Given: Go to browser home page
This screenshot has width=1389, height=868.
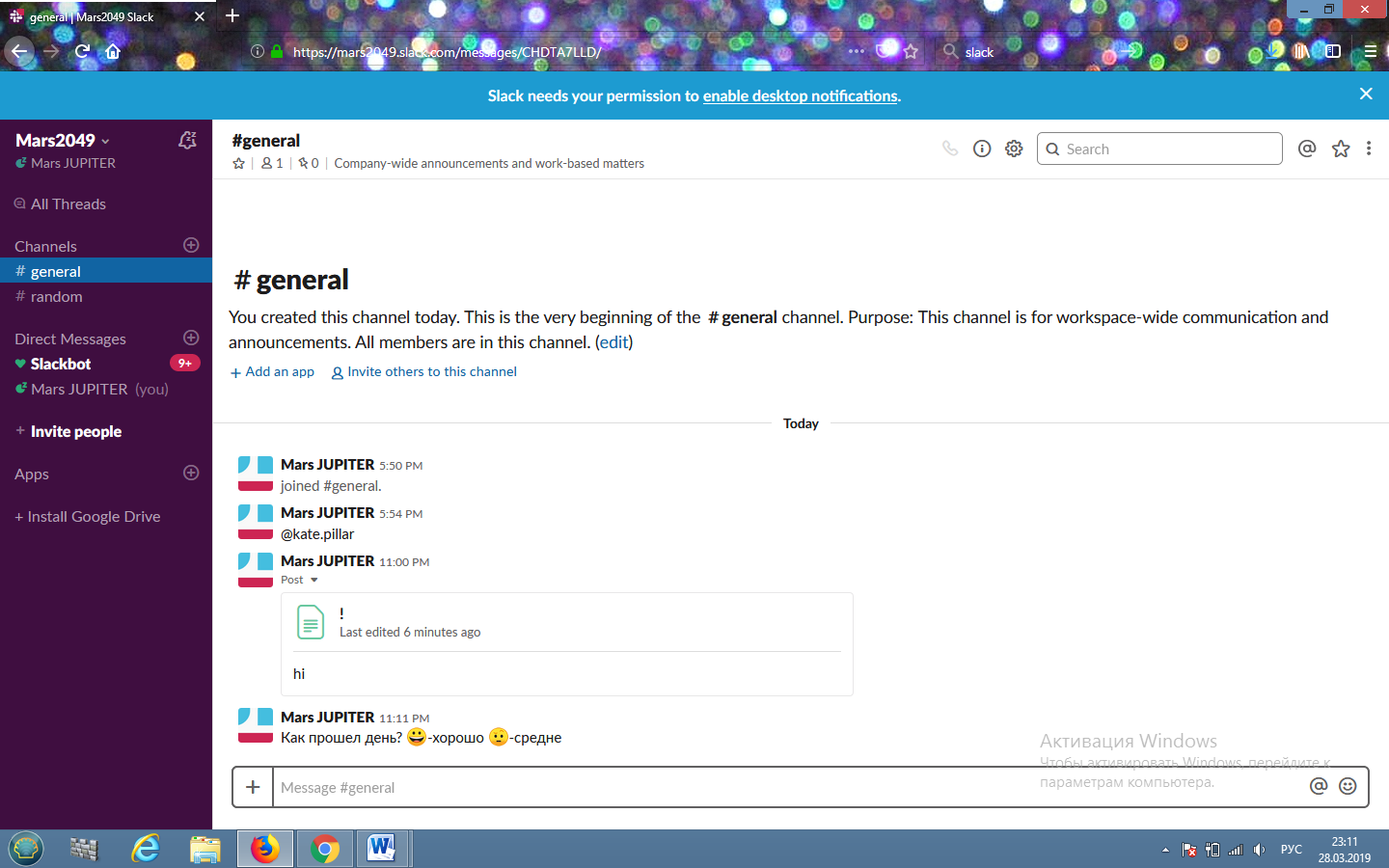Looking at the screenshot, I should [113, 51].
